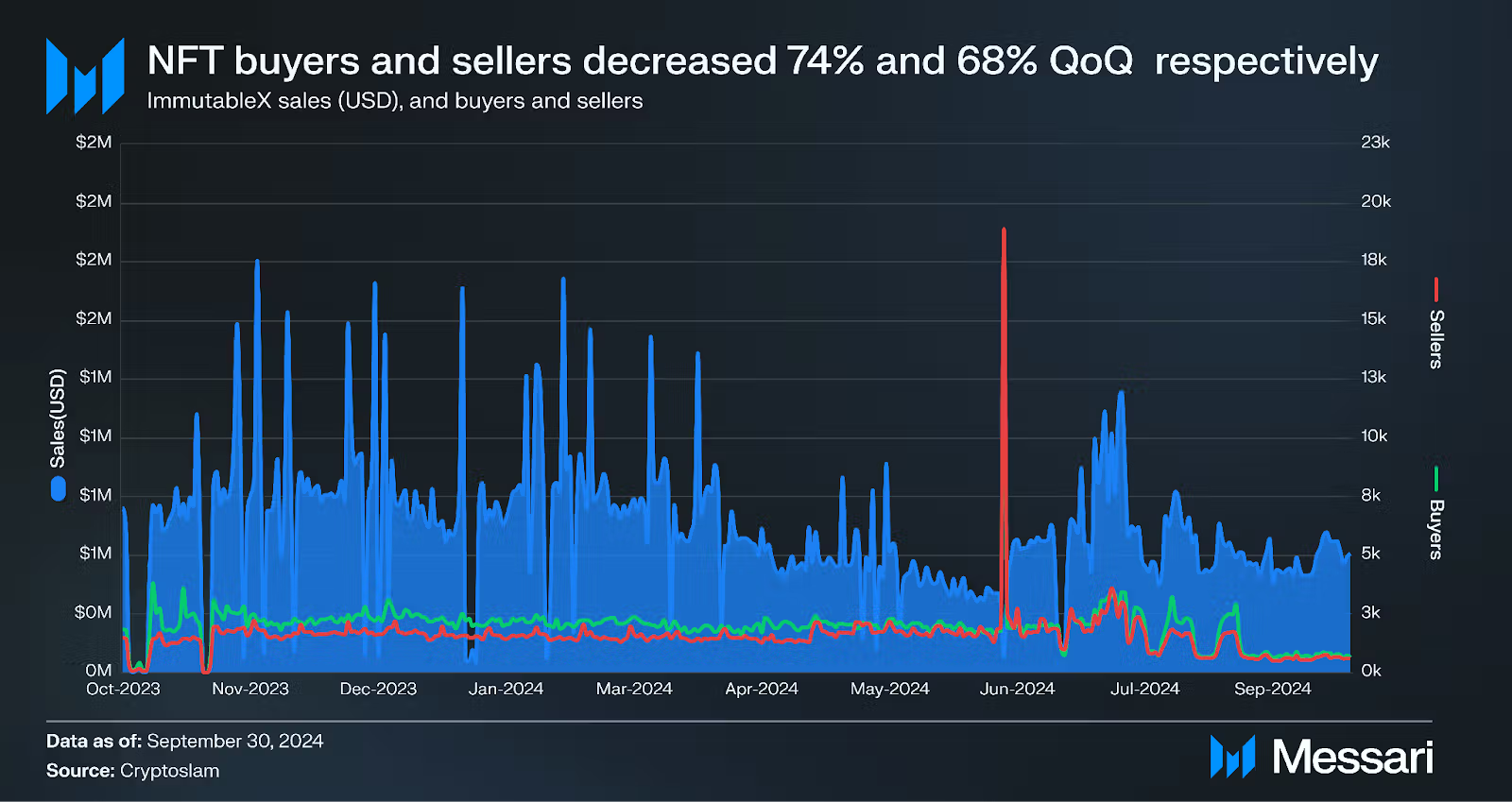This screenshot has width=1512, height=802.
Task: Click the blue Sales(USD) legend marker
Action: (58, 488)
